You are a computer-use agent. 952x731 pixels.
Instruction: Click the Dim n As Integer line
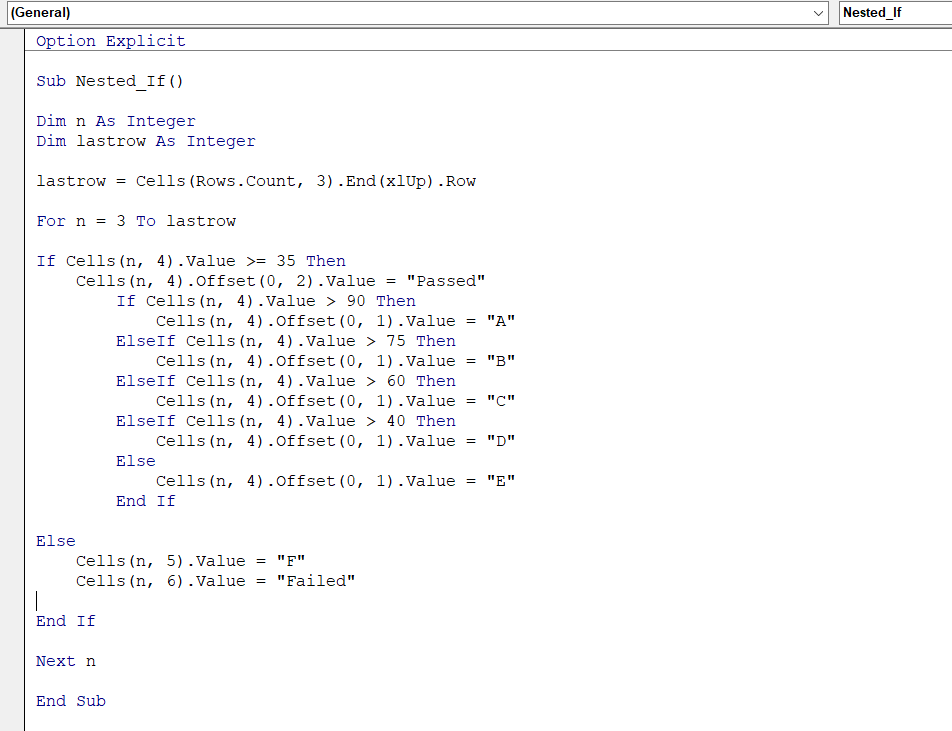point(116,121)
